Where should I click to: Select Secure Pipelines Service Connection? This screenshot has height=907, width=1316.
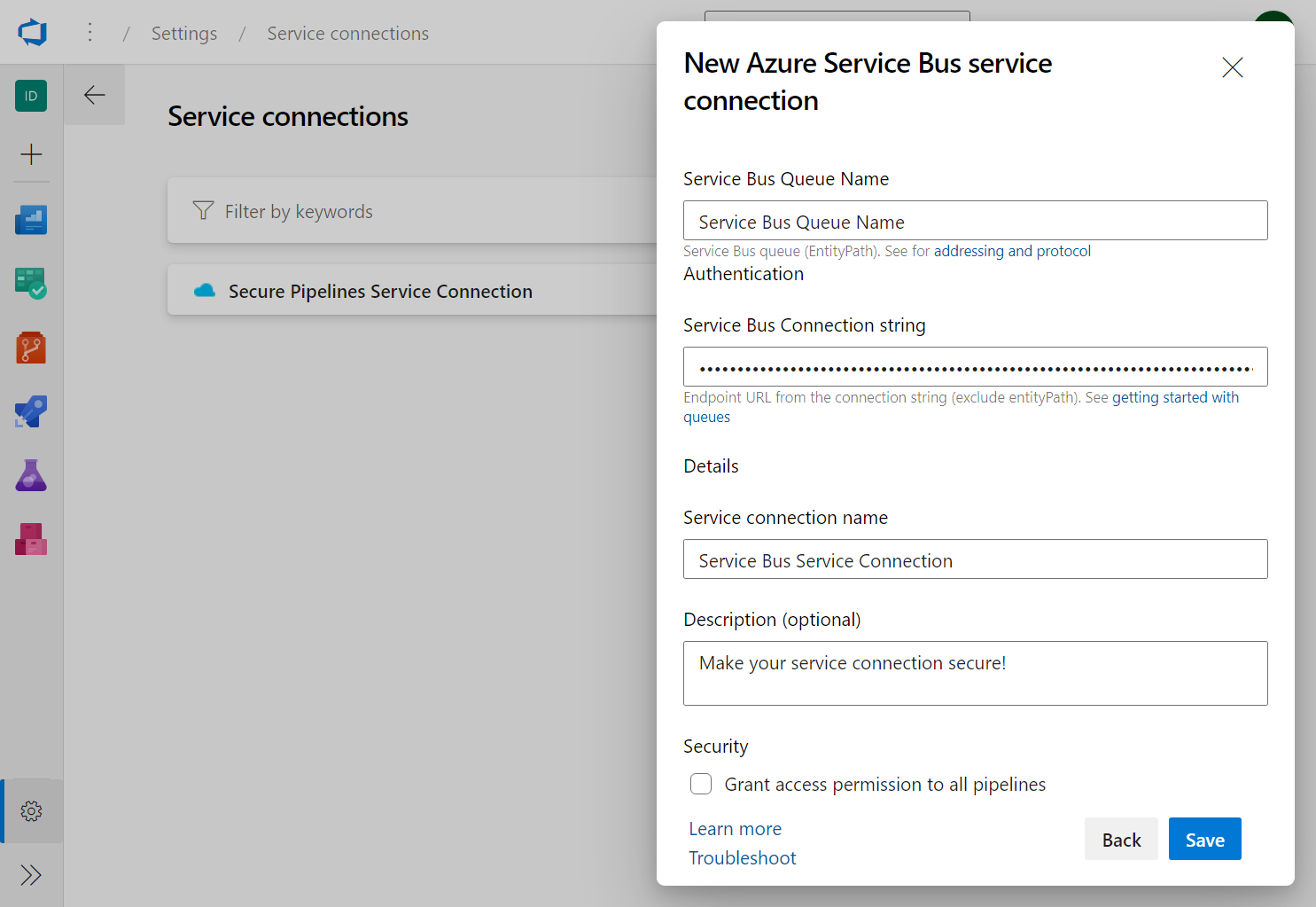380,290
